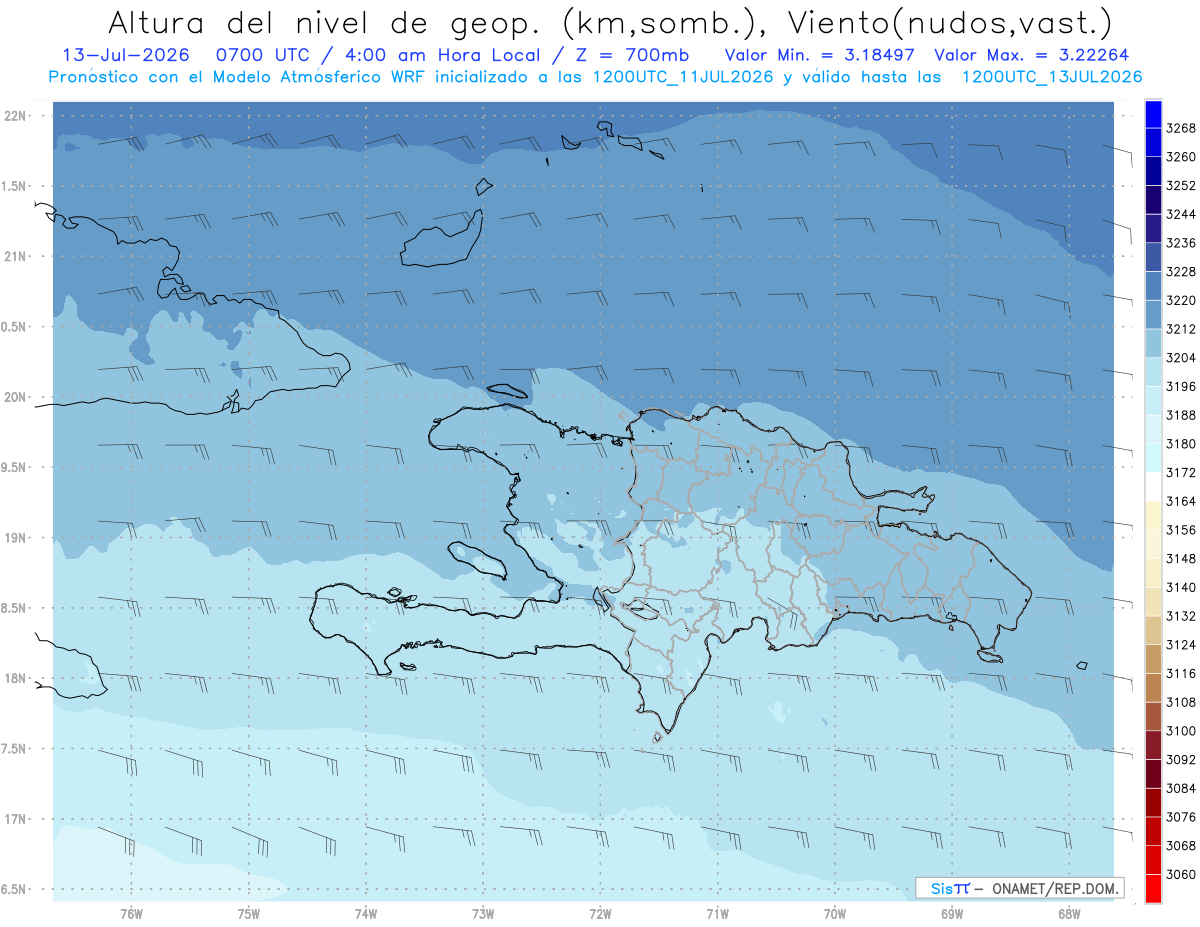Click the '3140' colorbar value
This screenshot has height=927, width=1200.
click(1181, 587)
